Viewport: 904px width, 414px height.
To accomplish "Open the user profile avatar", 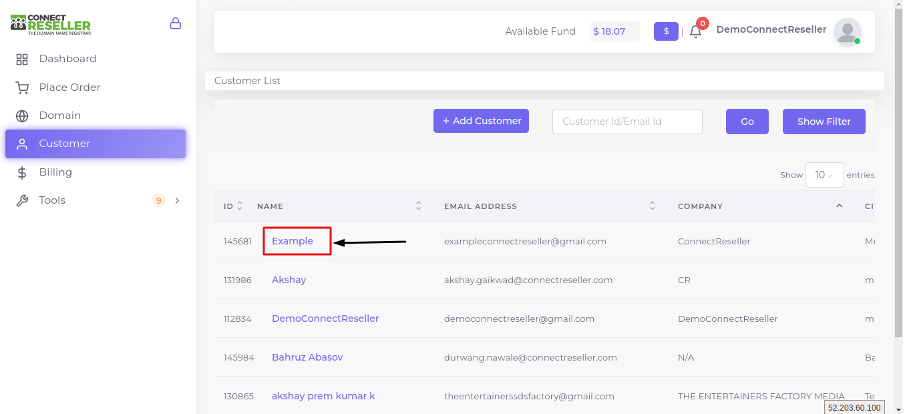I will click(x=847, y=32).
